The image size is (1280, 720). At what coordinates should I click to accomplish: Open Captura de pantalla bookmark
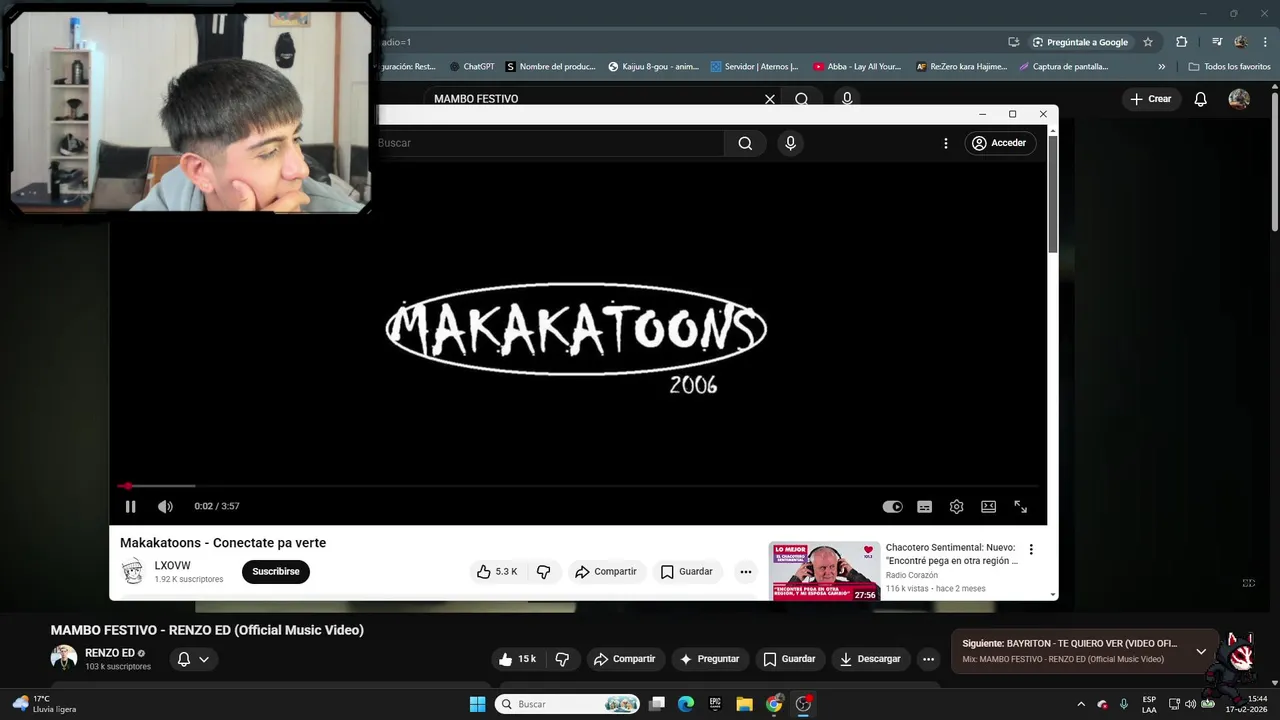click(x=1063, y=67)
